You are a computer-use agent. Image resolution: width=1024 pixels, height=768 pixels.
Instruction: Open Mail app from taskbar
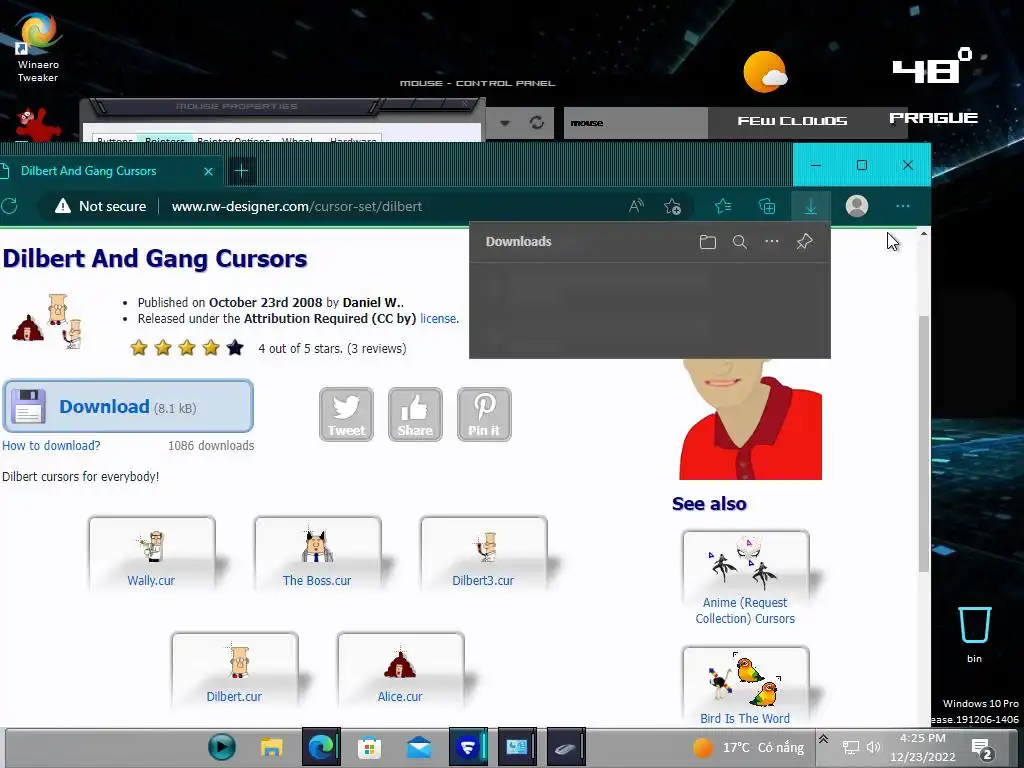(418, 747)
